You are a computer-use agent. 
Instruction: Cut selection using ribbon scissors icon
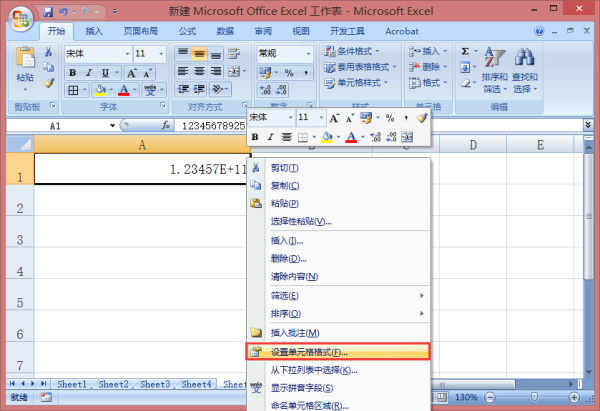[x=49, y=52]
